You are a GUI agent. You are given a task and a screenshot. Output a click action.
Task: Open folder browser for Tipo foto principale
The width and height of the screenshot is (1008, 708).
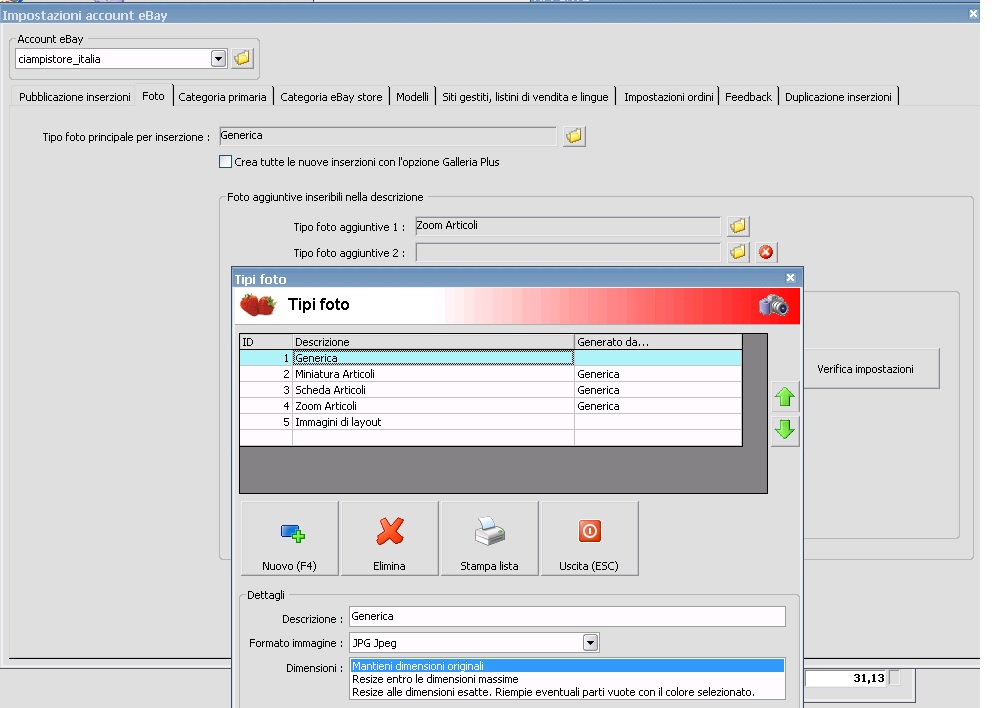tap(573, 136)
